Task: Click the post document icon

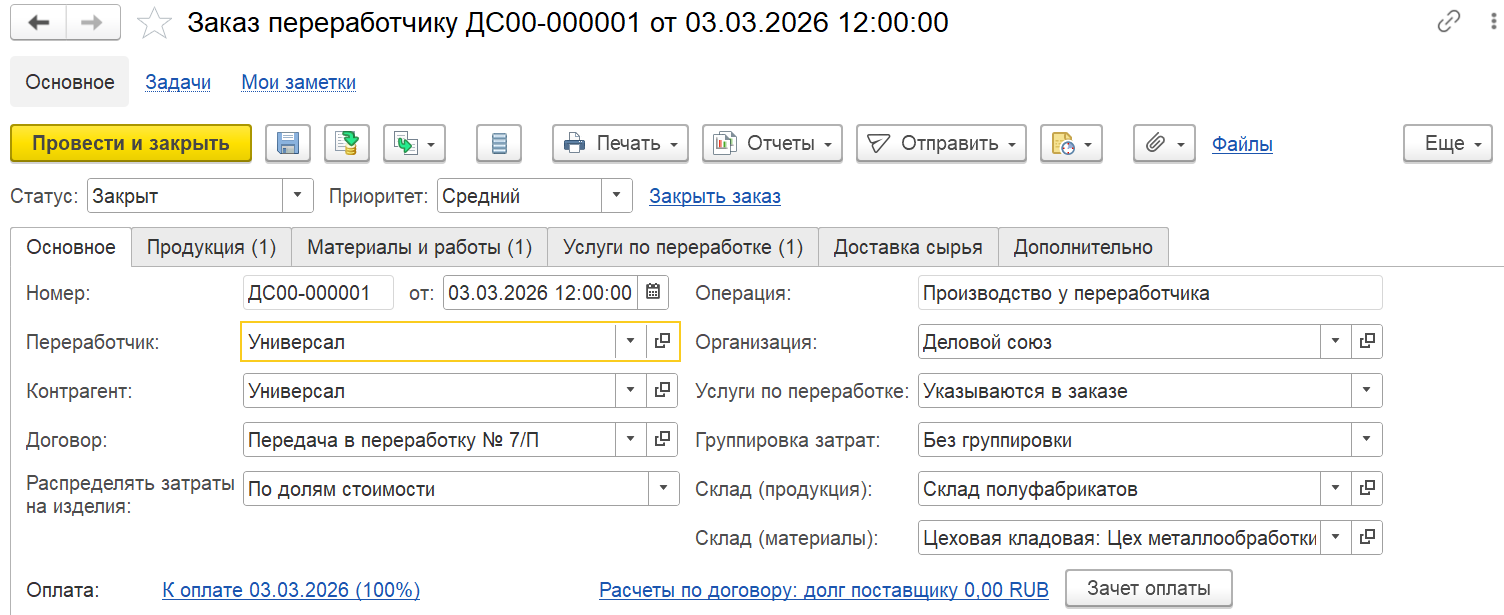Action: [347, 143]
